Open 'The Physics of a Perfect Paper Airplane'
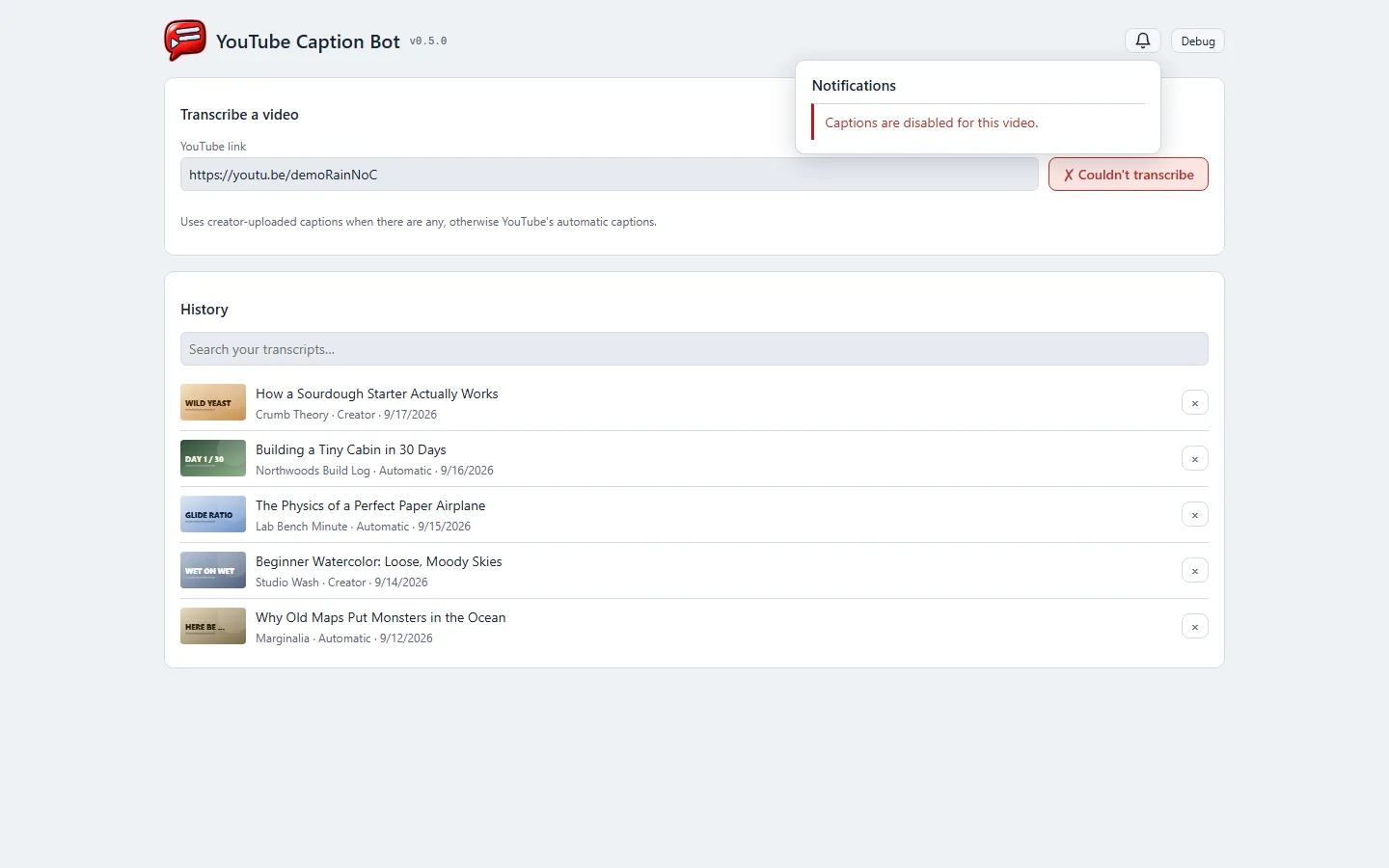The height and width of the screenshot is (868, 1389). [370, 505]
